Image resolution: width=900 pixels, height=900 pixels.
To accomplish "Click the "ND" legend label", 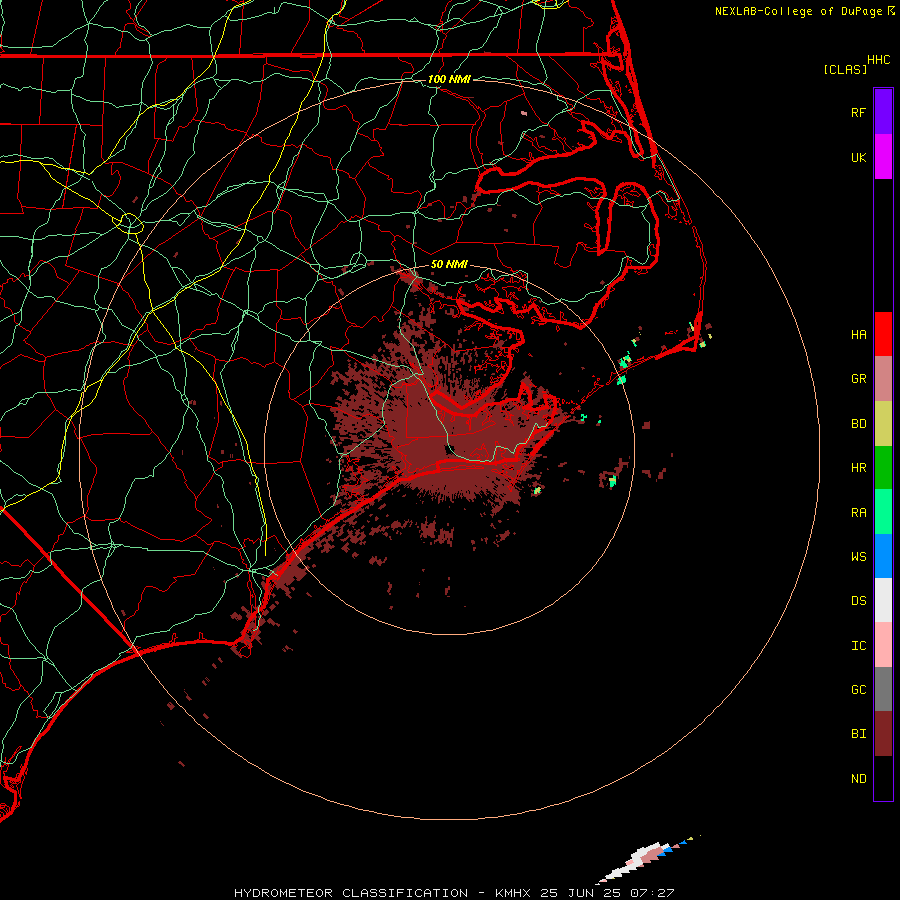I will tap(858, 778).
